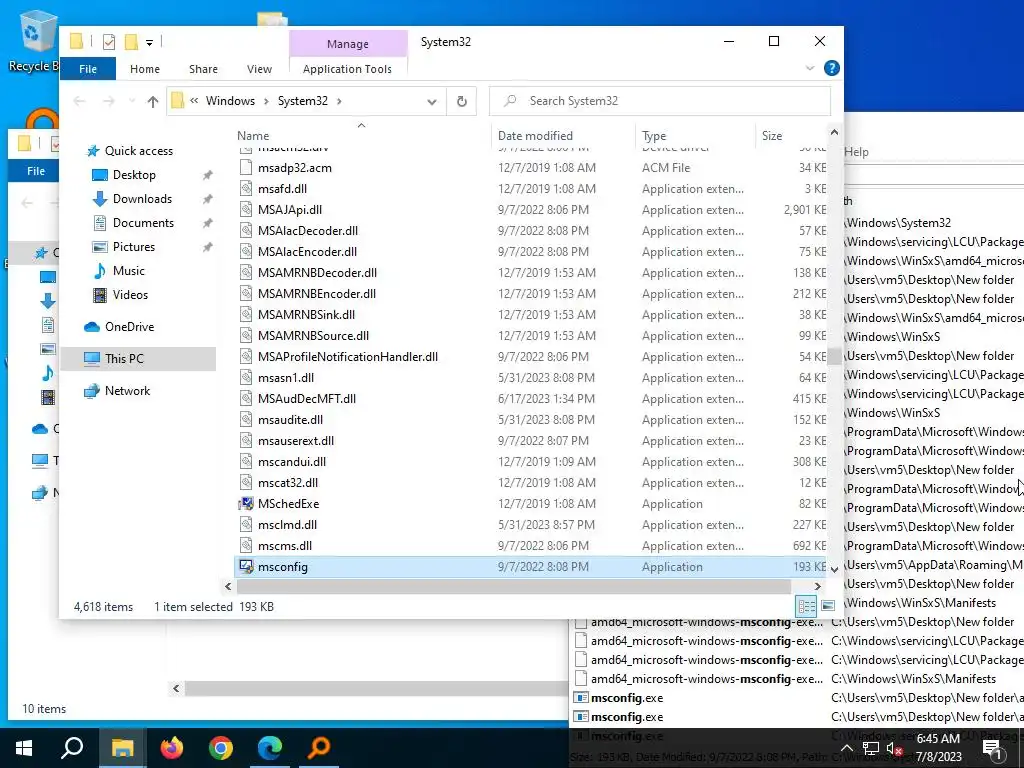Click System32 in the address breadcrumb
Image resolution: width=1024 pixels, height=768 pixels.
(x=302, y=101)
